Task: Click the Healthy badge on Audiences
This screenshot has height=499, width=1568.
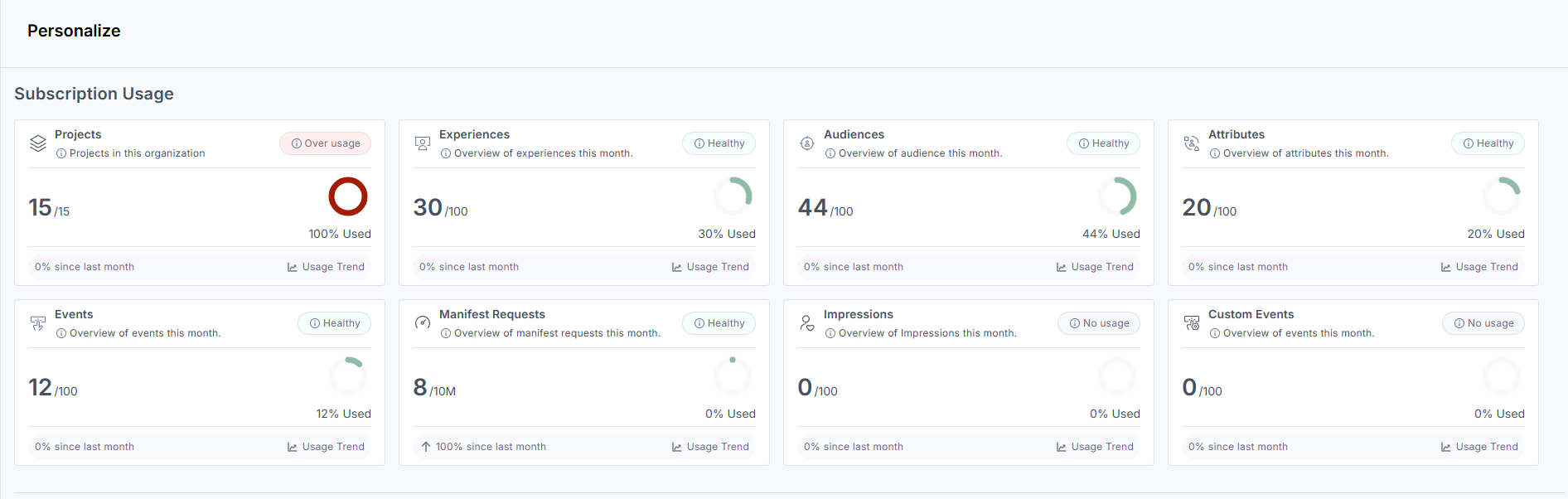Action: point(1103,143)
